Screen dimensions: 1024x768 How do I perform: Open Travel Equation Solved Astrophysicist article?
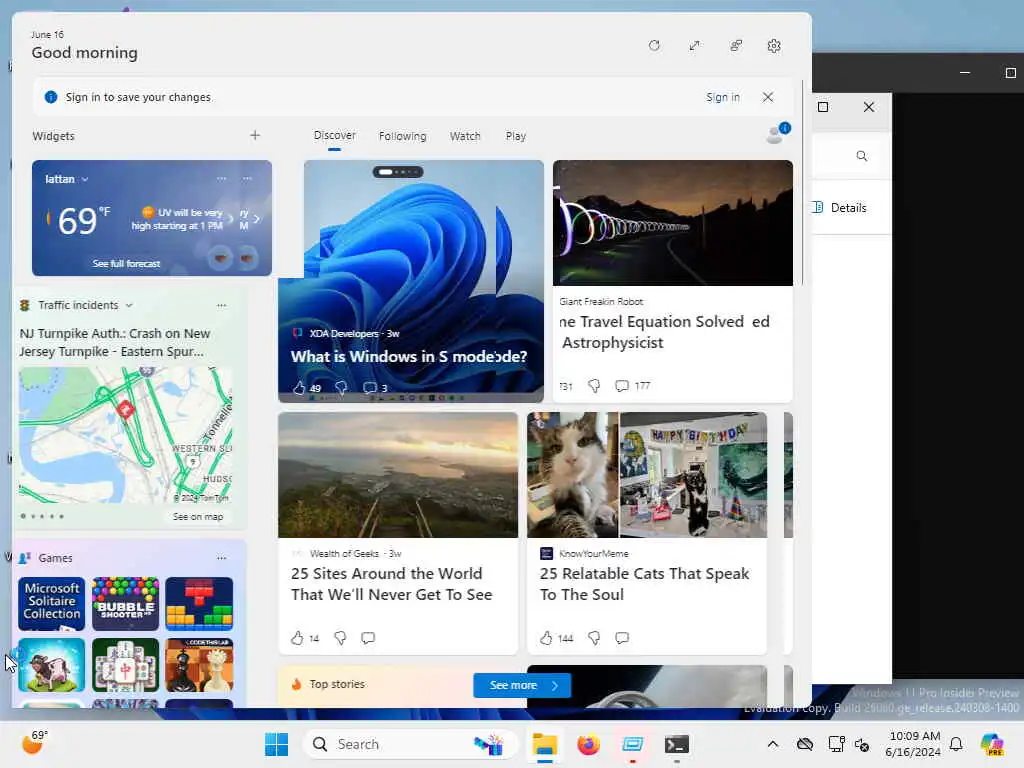click(x=665, y=332)
